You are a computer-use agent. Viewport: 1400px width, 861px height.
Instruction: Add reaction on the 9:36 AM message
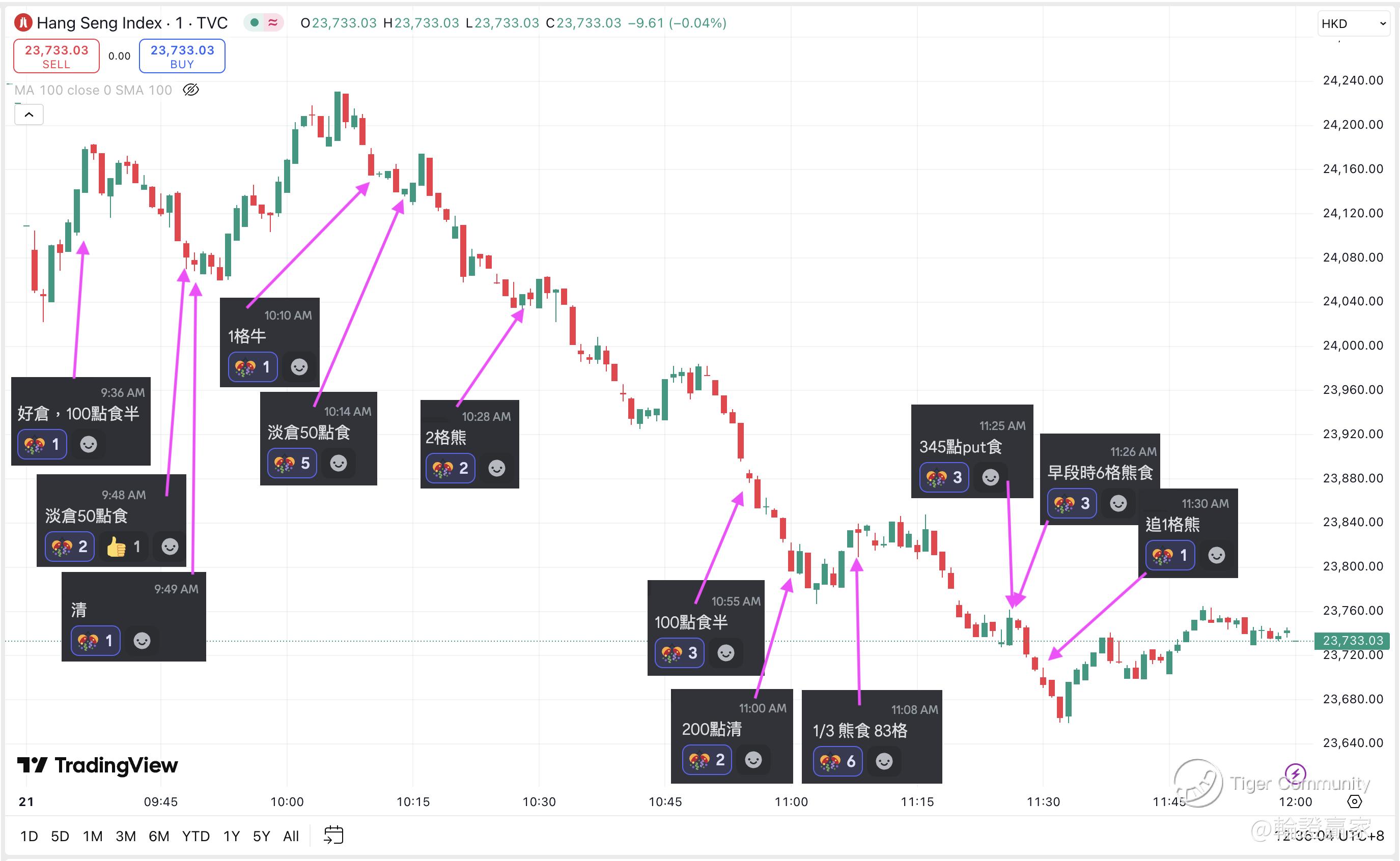(88, 444)
